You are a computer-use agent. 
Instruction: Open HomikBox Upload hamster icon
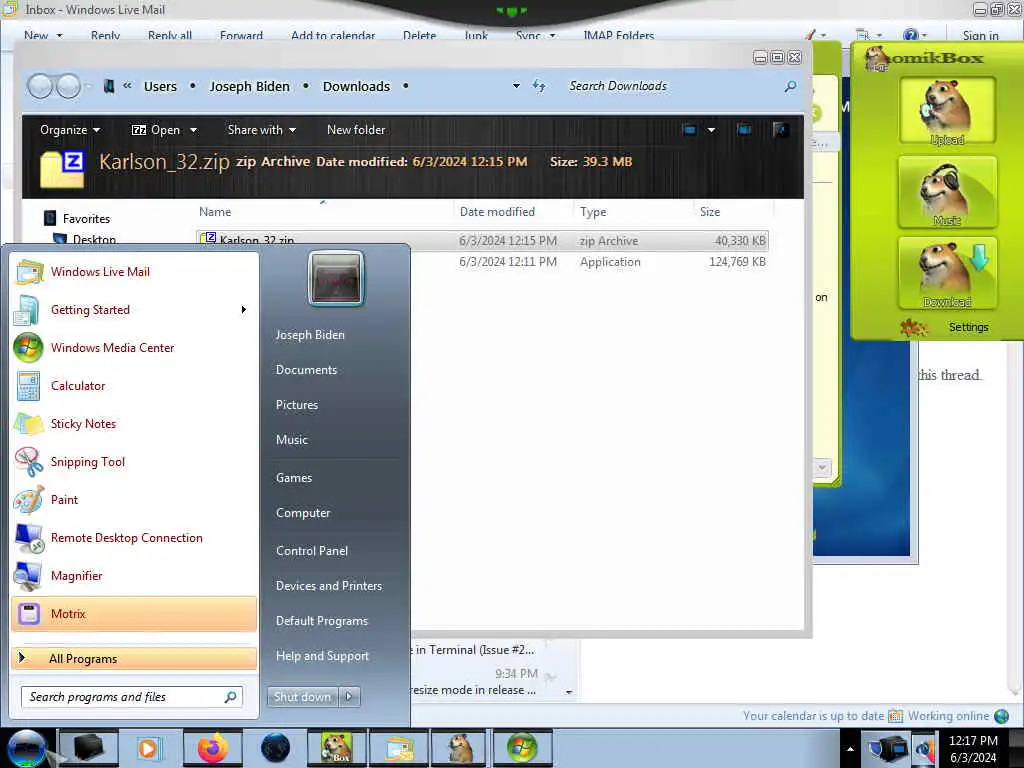click(x=947, y=110)
